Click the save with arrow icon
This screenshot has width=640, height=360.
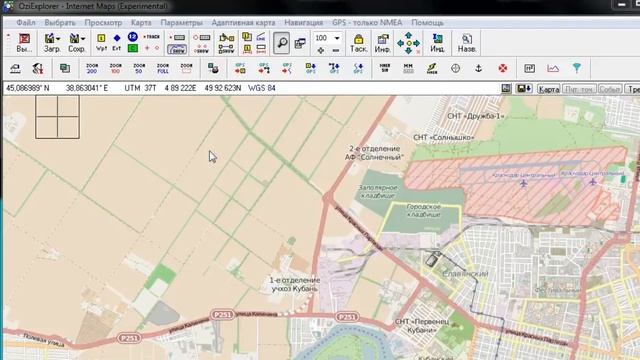524,89
